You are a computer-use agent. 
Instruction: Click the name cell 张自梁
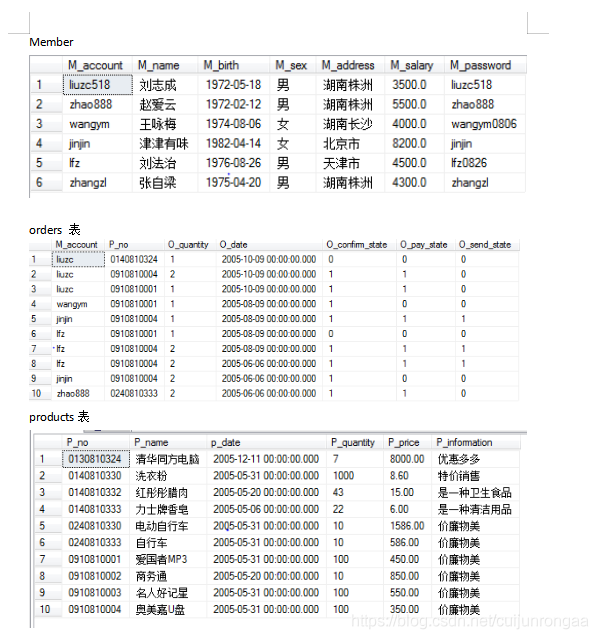(158, 183)
